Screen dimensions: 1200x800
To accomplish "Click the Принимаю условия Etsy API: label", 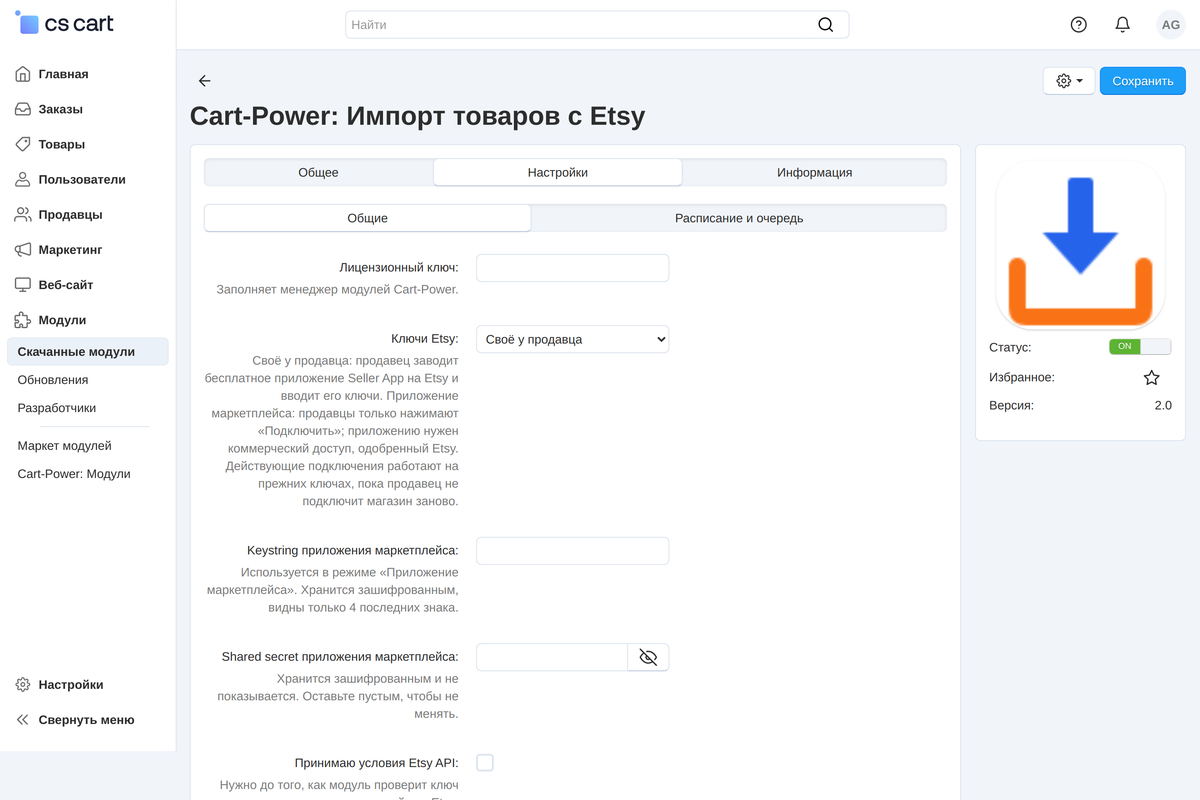I will point(377,763).
